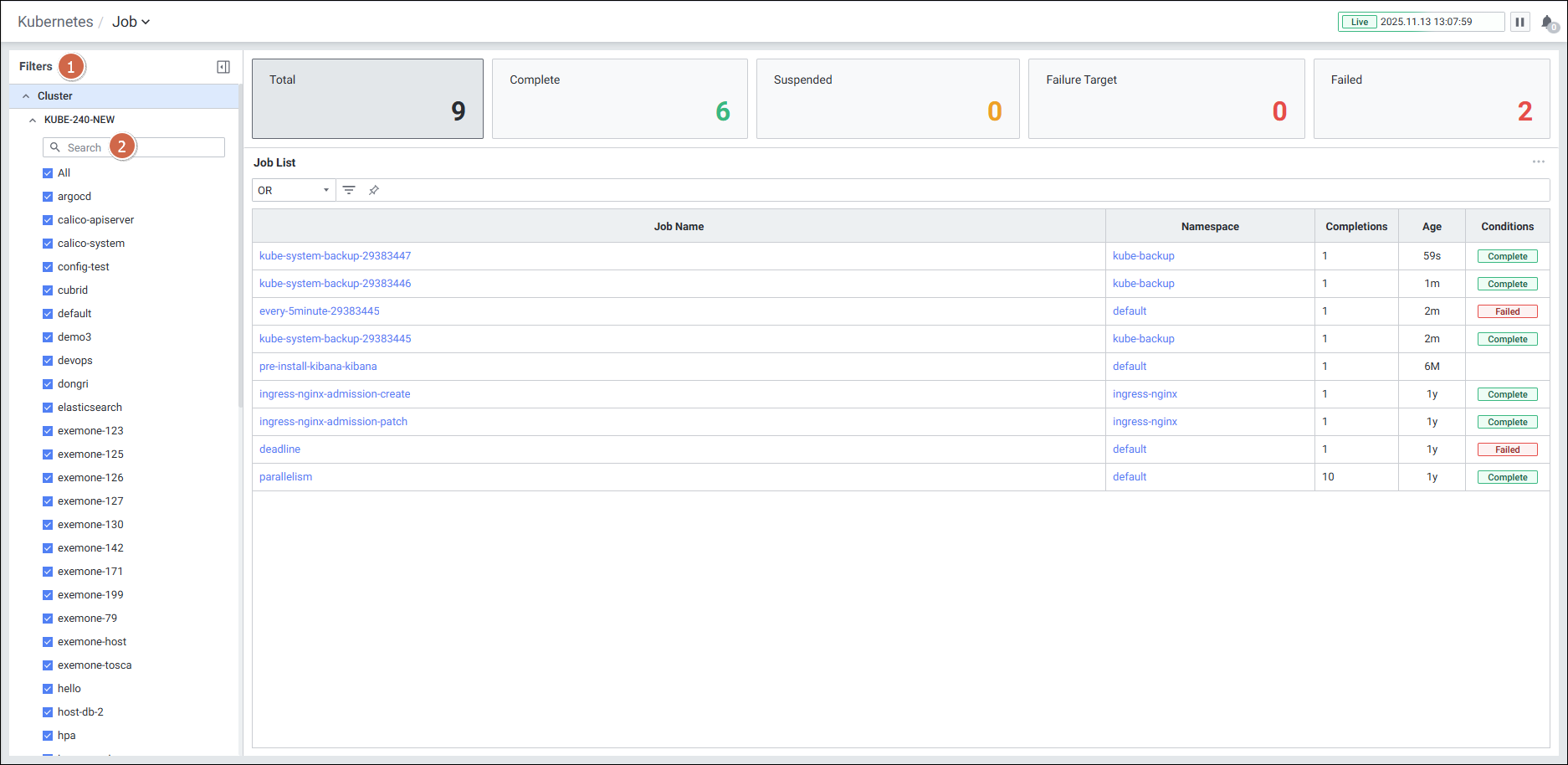The height and width of the screenshot is (765, 1568).
Task: Open the Job List more options menu
Action: point(1538,162)
